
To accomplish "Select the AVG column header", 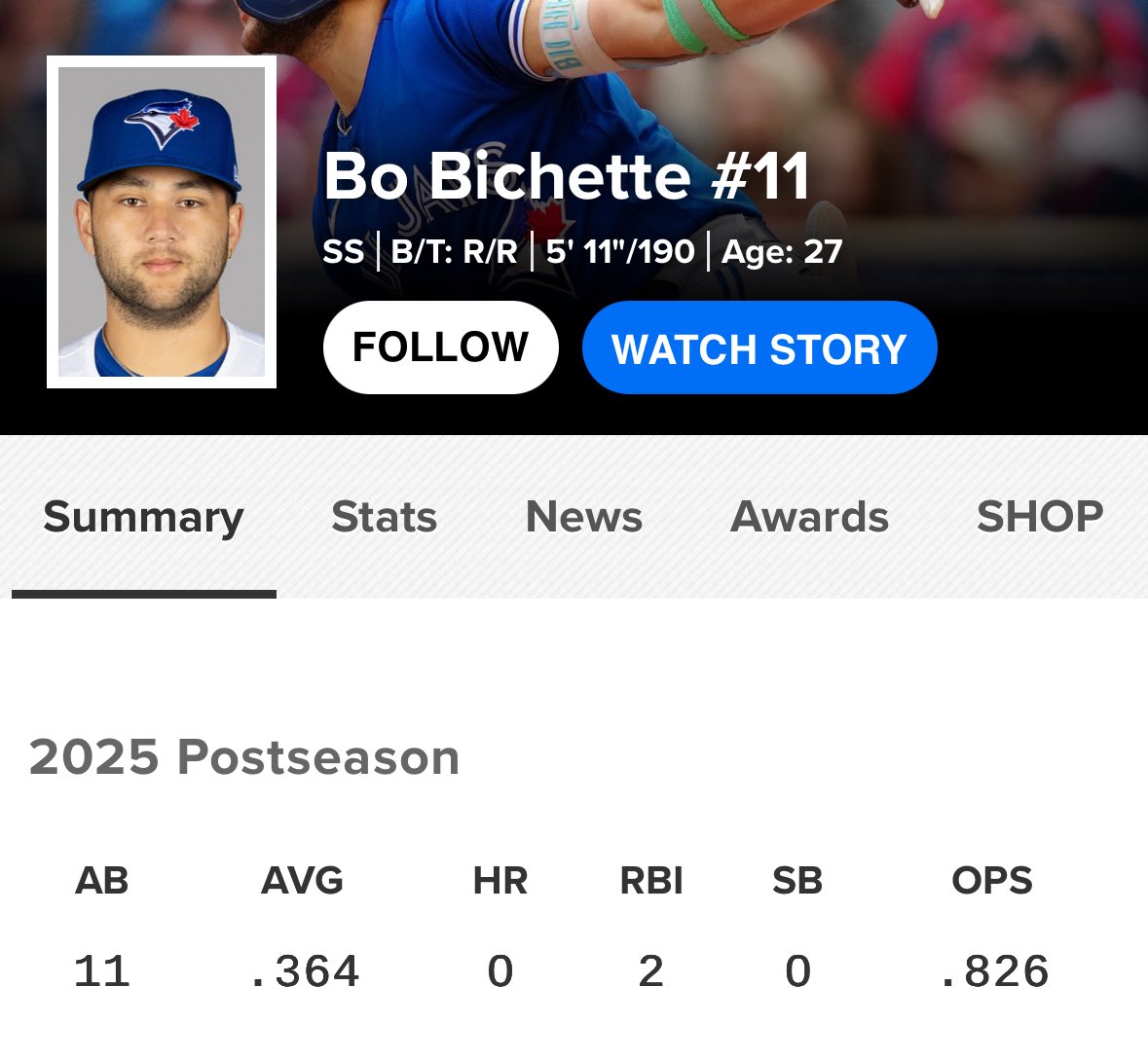I will (x=302, y=881).
